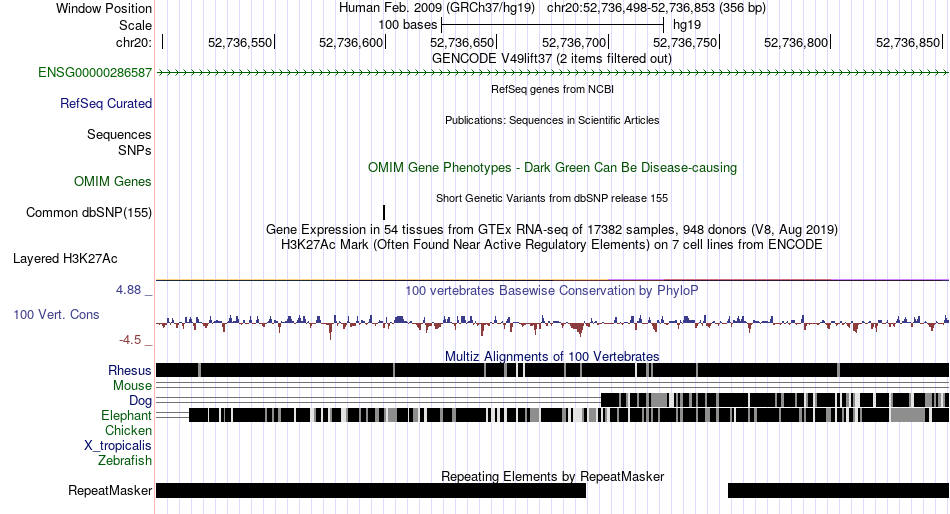Click the RepeatMasker track label
This screenshot has height=514, width=950.
click(110, 490)
